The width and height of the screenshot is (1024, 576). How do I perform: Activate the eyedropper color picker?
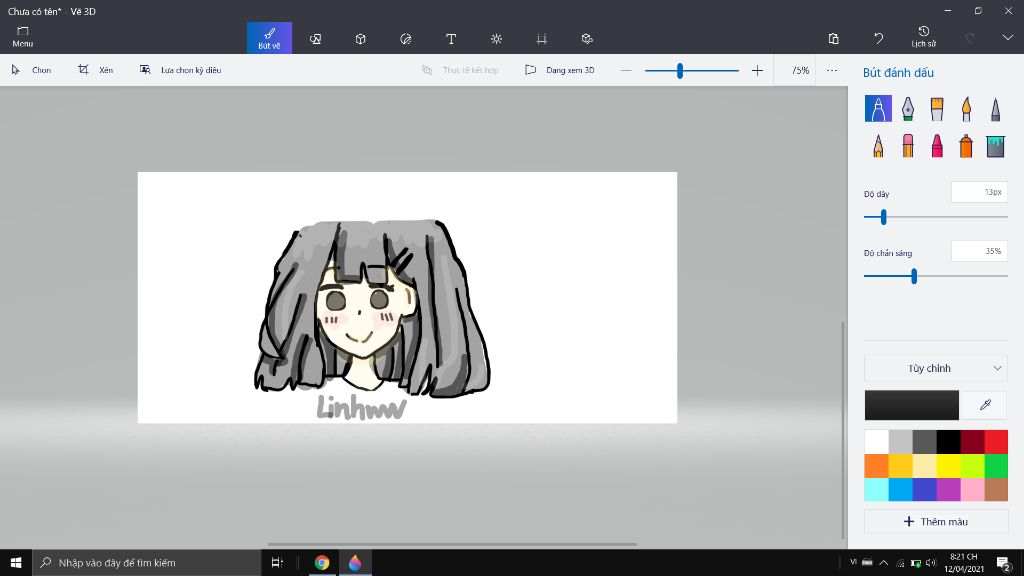[x=985, y=405]
